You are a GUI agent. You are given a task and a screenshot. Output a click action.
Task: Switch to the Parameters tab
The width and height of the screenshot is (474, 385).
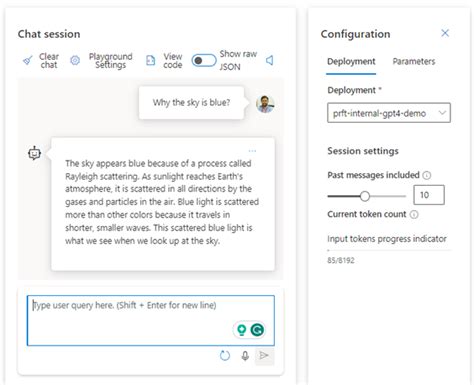click(x=414, y=61)
